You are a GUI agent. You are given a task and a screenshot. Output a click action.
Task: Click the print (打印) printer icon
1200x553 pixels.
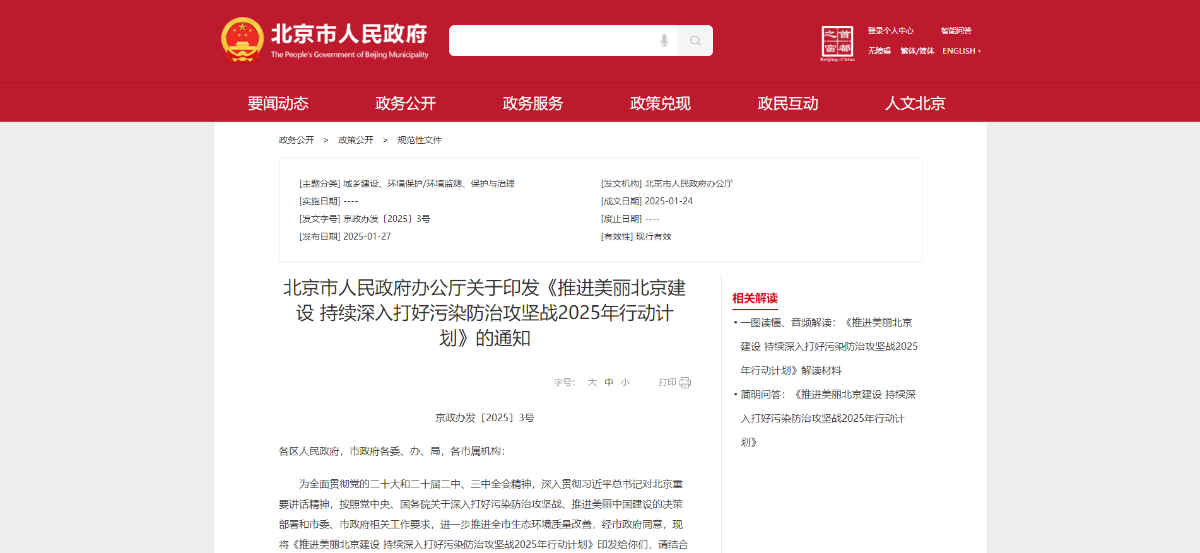click(685, 382)
